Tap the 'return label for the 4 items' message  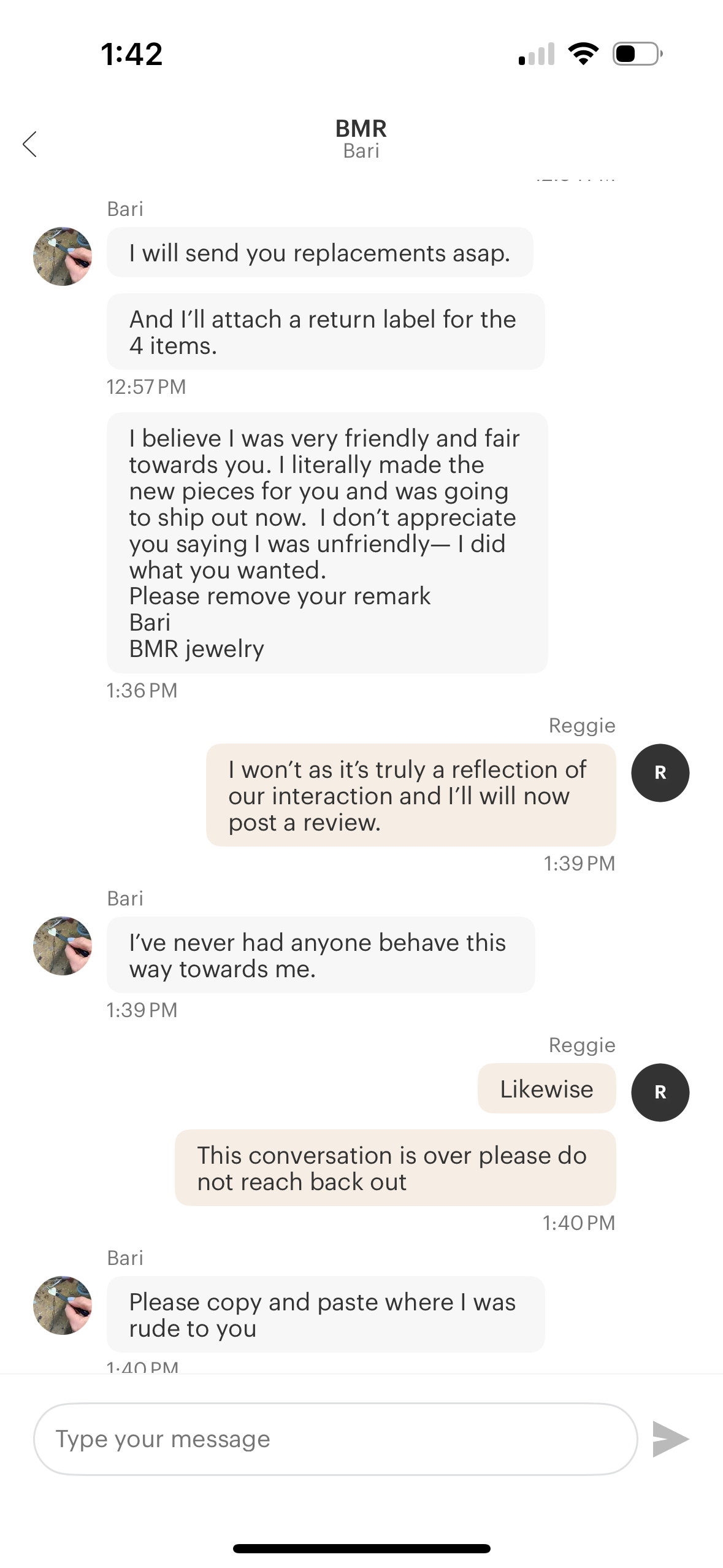(x=325, y=332)
